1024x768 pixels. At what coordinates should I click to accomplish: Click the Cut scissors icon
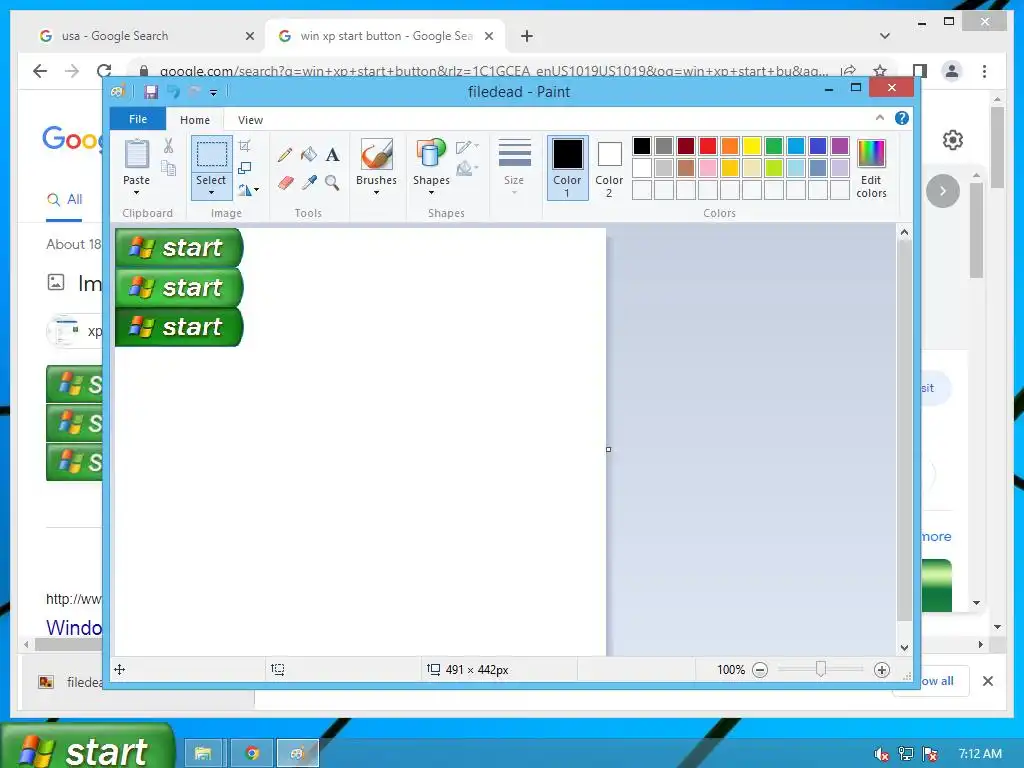(x=168, y=145)
